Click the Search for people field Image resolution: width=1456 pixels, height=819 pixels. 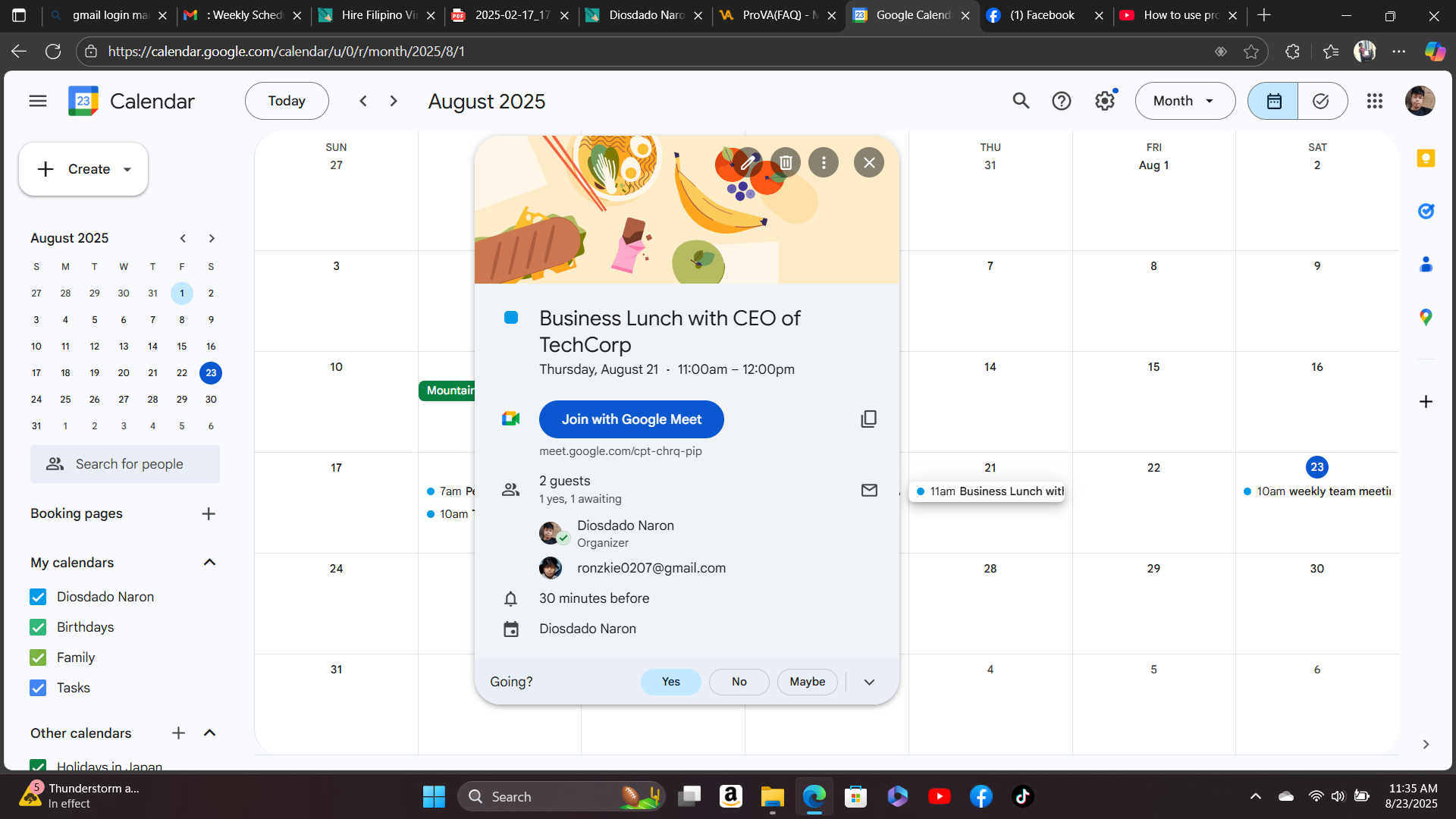129,464
